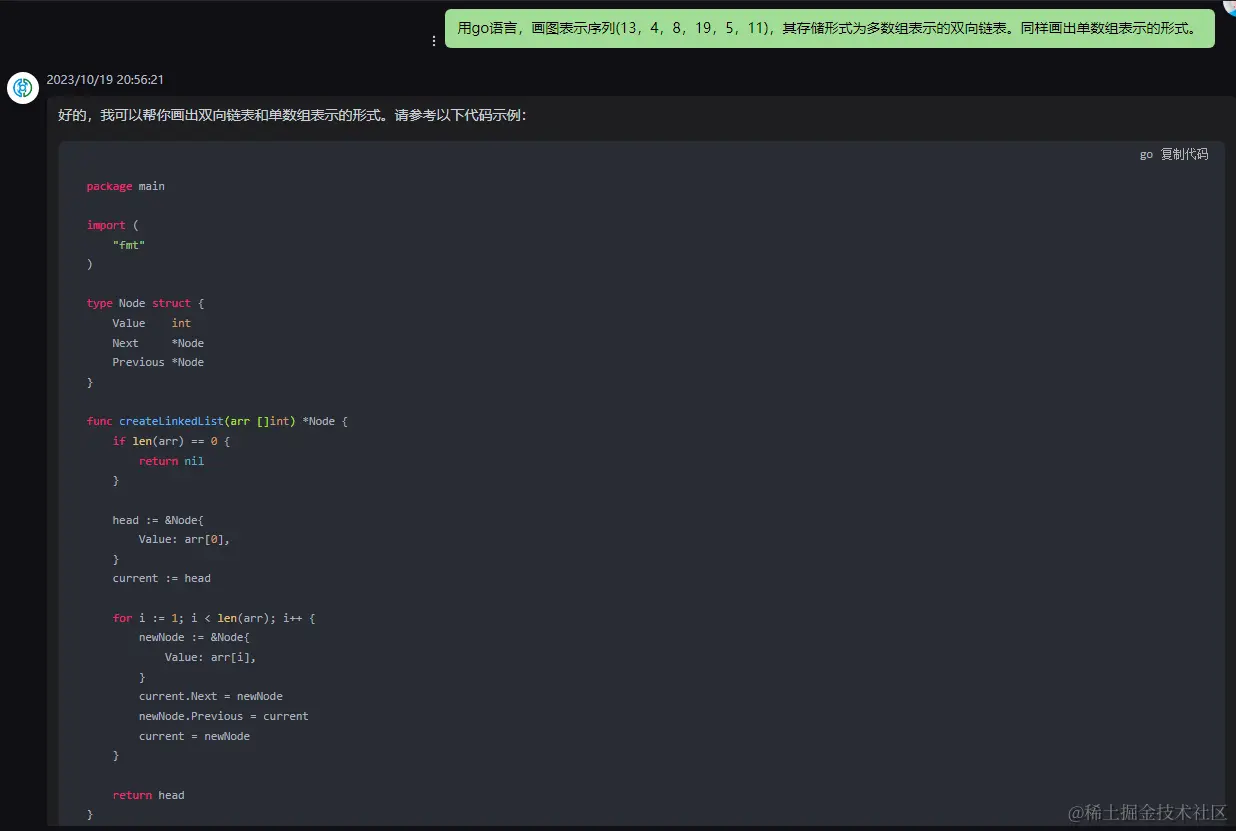1236x831 pixels.
Task: Click the createLinkedList function signature
Action: point(217,421)
